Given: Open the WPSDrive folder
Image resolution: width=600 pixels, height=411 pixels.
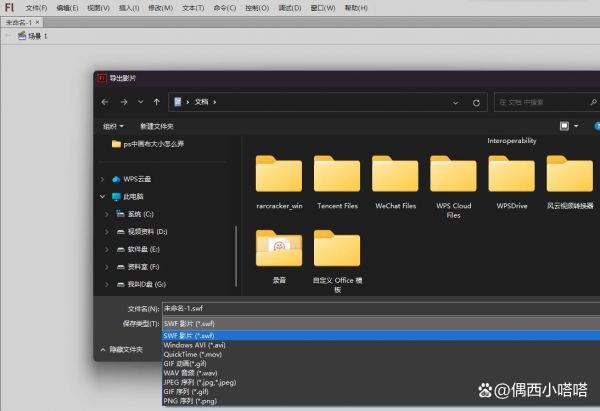Looking at the screenshot, I should click(511, 180).
